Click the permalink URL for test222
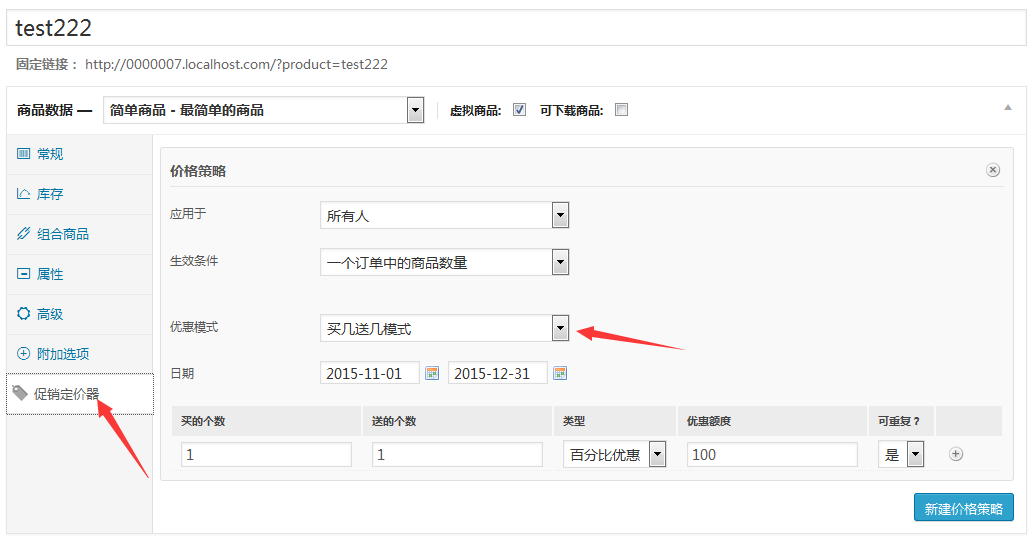 (x=236, y=65)
